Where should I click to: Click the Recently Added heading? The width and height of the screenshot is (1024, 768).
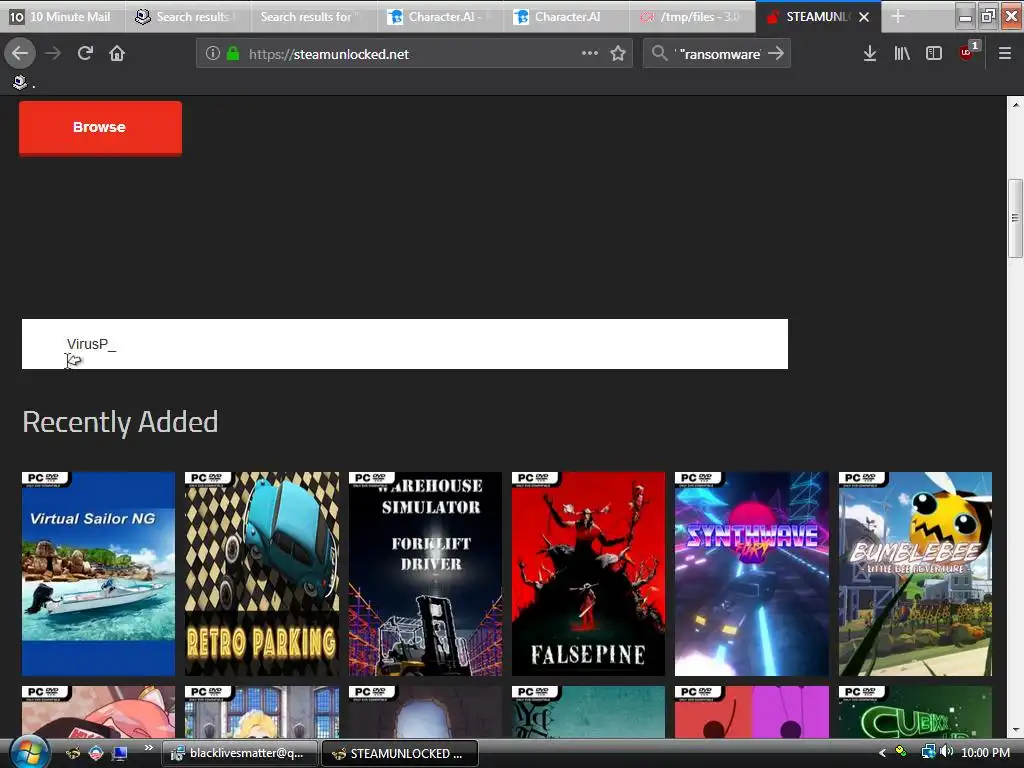(x=120, y=422)
